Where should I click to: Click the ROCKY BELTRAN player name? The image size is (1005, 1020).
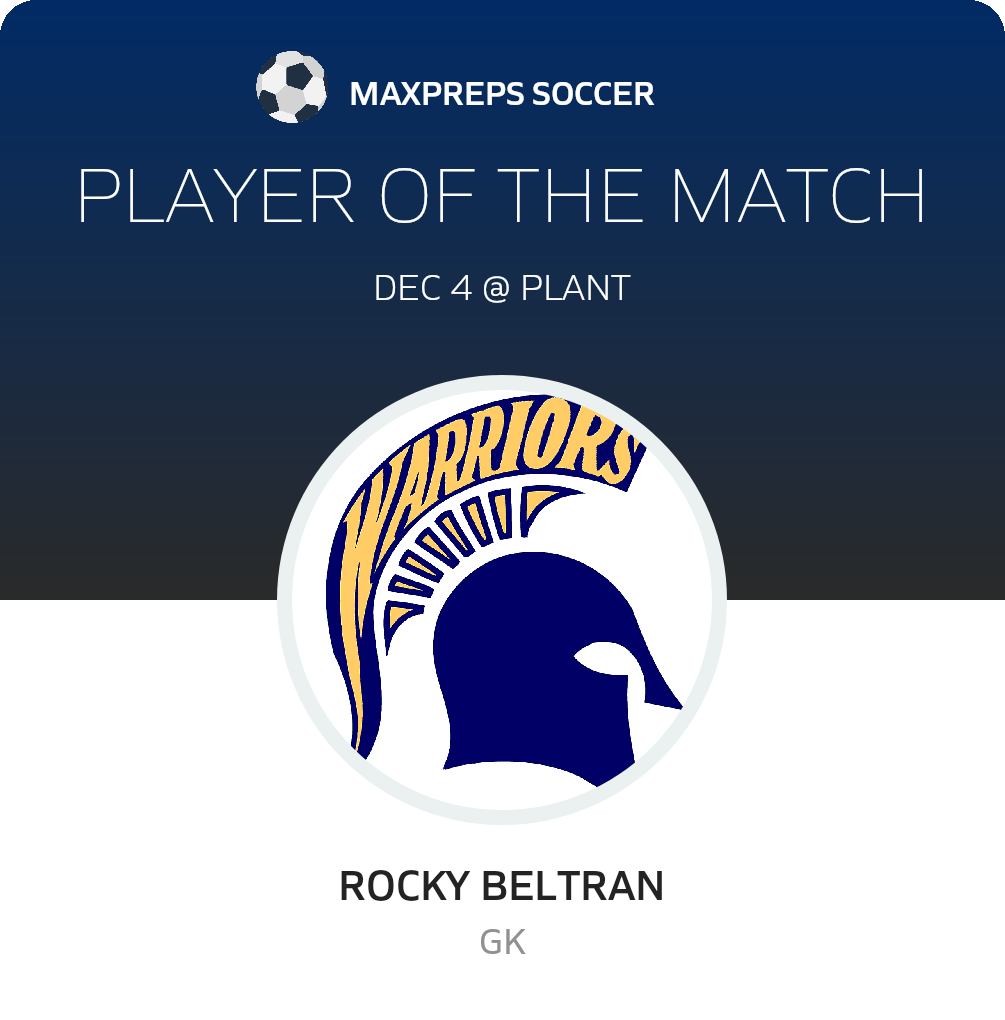point(502,886)
